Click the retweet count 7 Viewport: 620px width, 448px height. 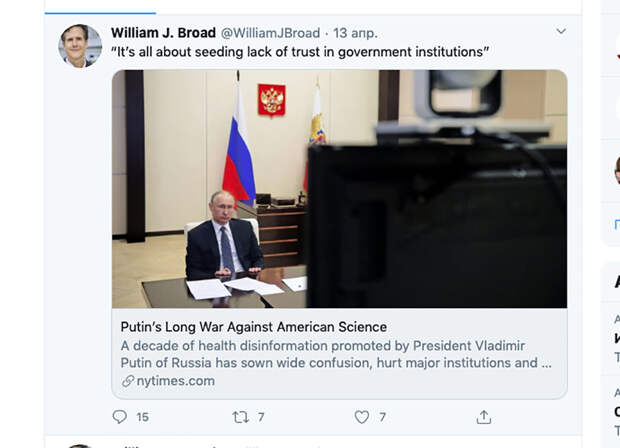(261, 417)
